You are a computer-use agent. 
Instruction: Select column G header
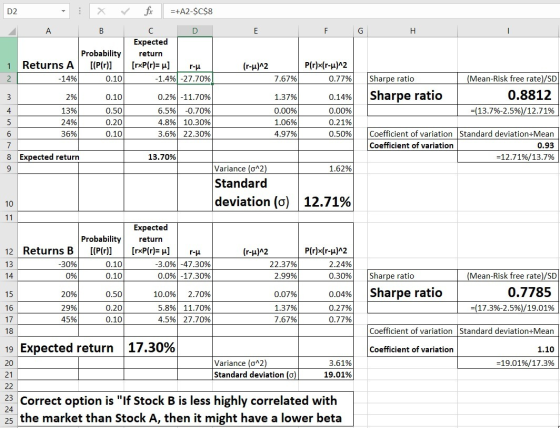(x=360, y=31)
